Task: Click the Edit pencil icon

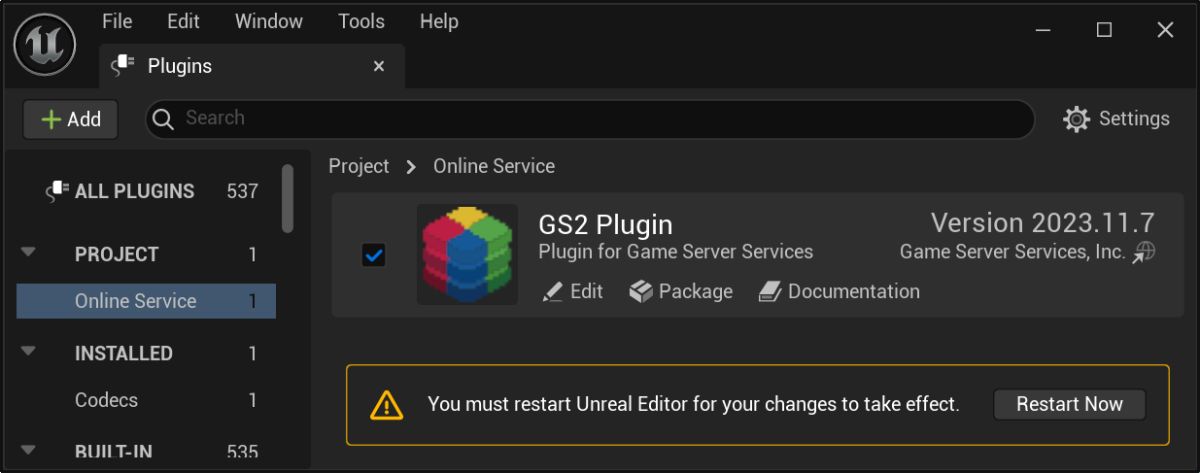Action: click(x=552, y=292)
